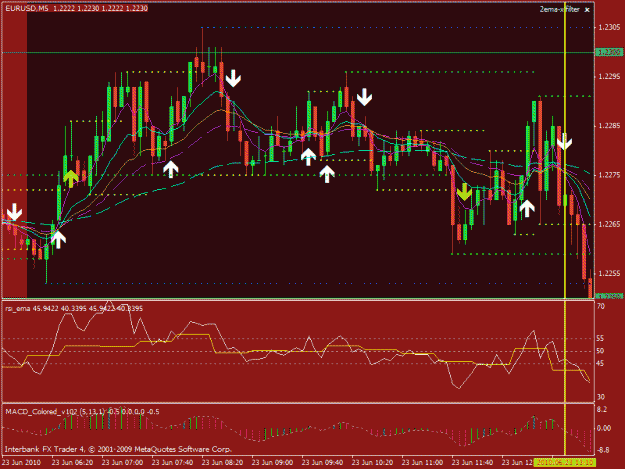Click the 1.2295 price scale value

(609, 77)
